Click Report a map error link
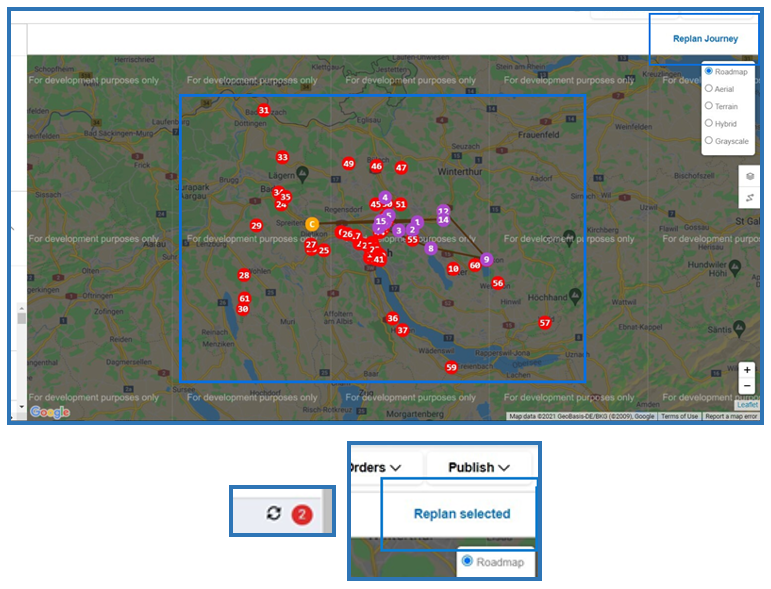This screenshot has height=589, width=771. click(731, 416)
